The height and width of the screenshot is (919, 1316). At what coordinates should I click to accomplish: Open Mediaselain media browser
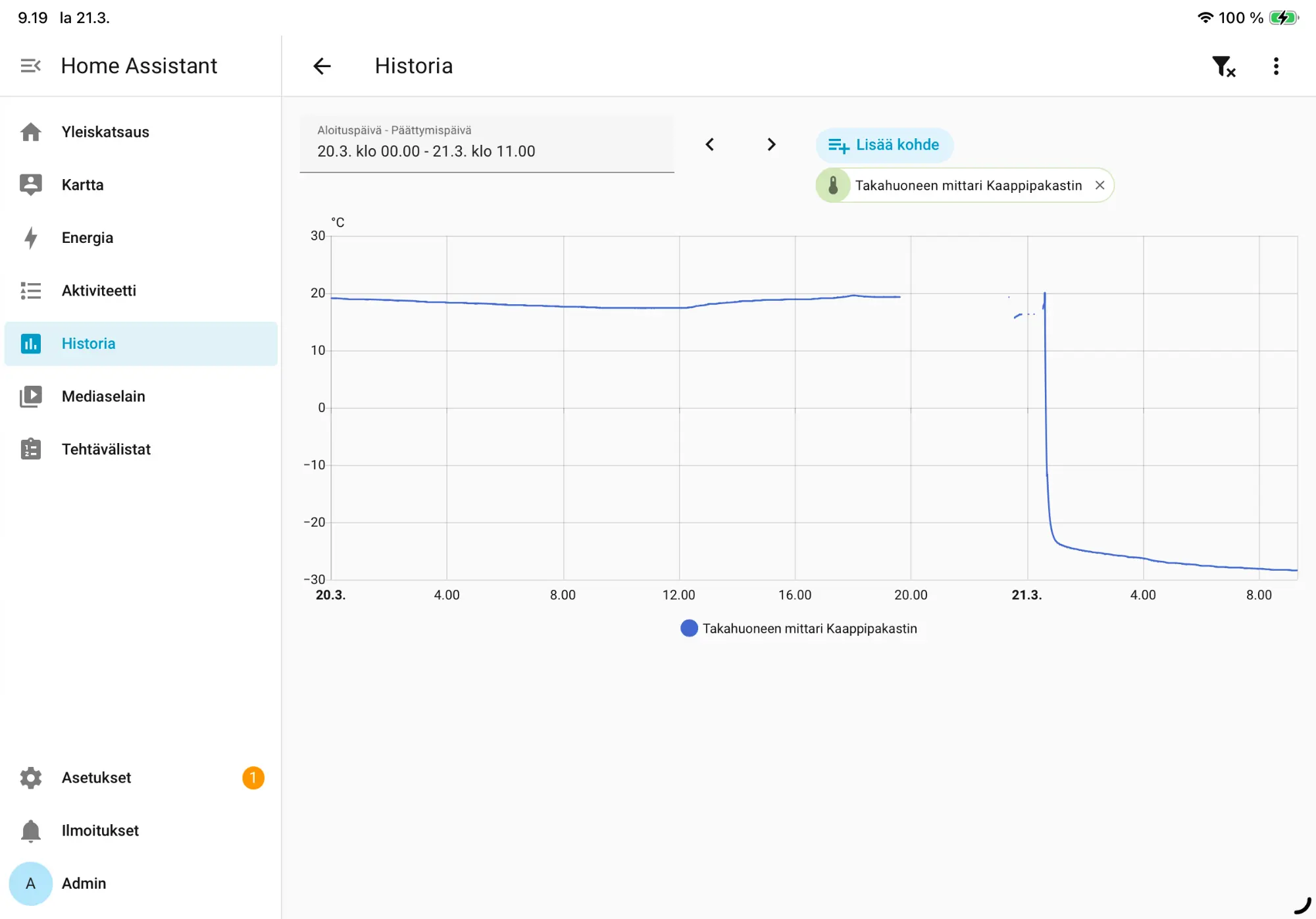coord(141,396)
